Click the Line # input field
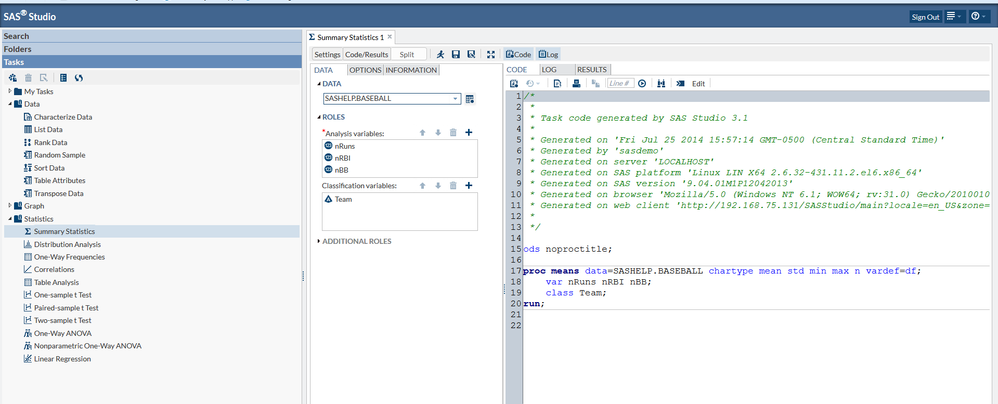The height and width of the screenshot is (404, 998). (x=618, y=83)
